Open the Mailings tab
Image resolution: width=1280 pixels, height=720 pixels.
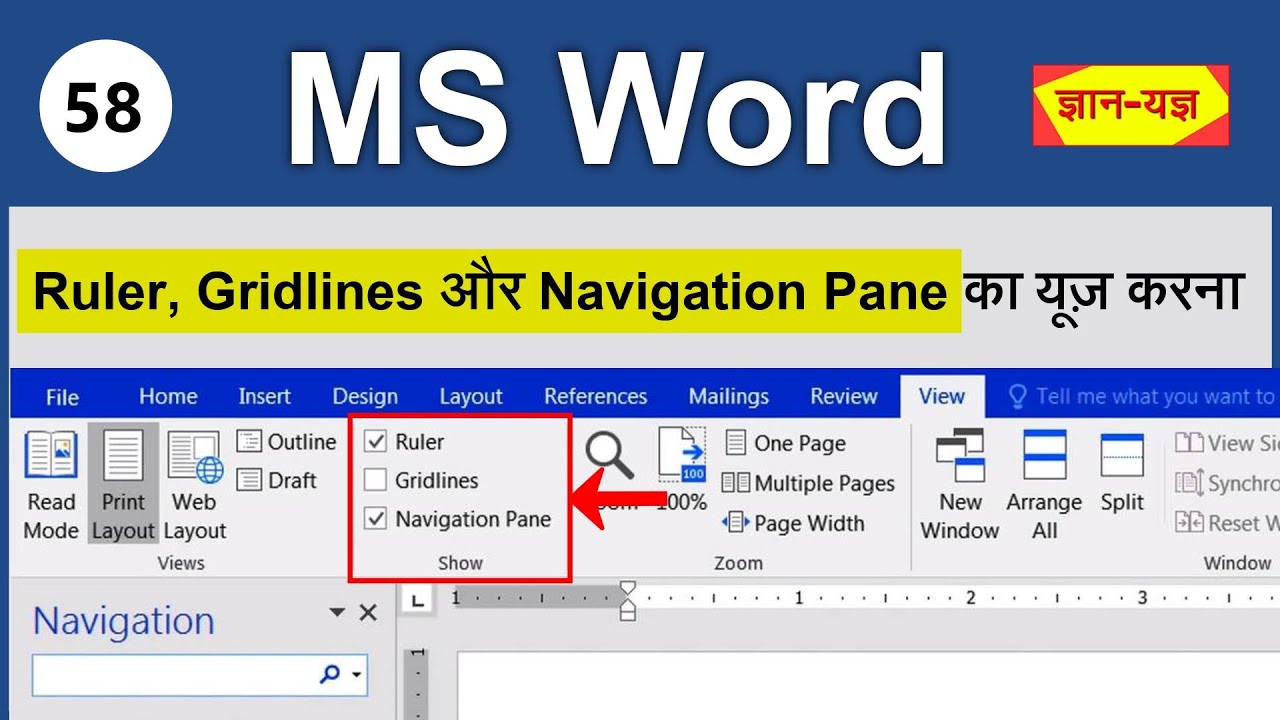[x=729, y=397]
